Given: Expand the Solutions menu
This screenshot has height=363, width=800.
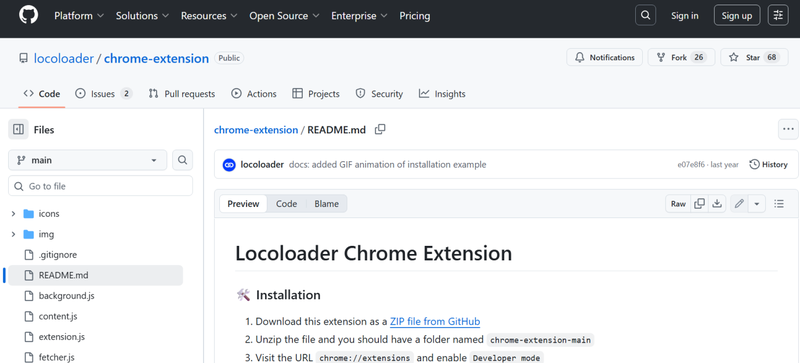Looking at the screenshot, I should [142, 16].
